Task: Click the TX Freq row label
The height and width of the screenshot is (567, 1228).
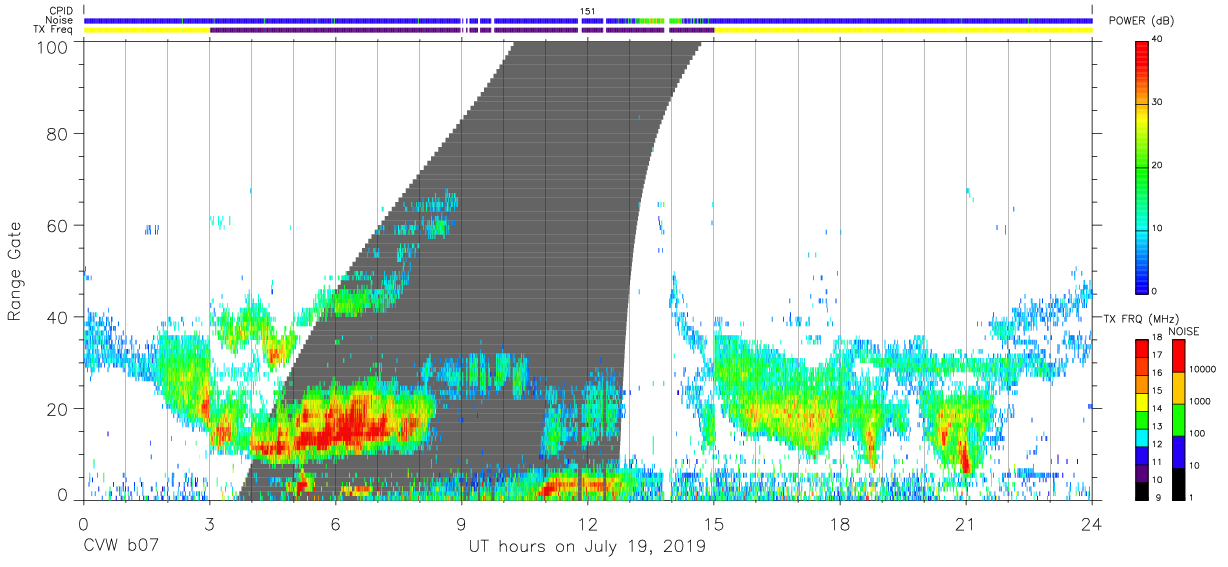Action: [x=54, y=30]
